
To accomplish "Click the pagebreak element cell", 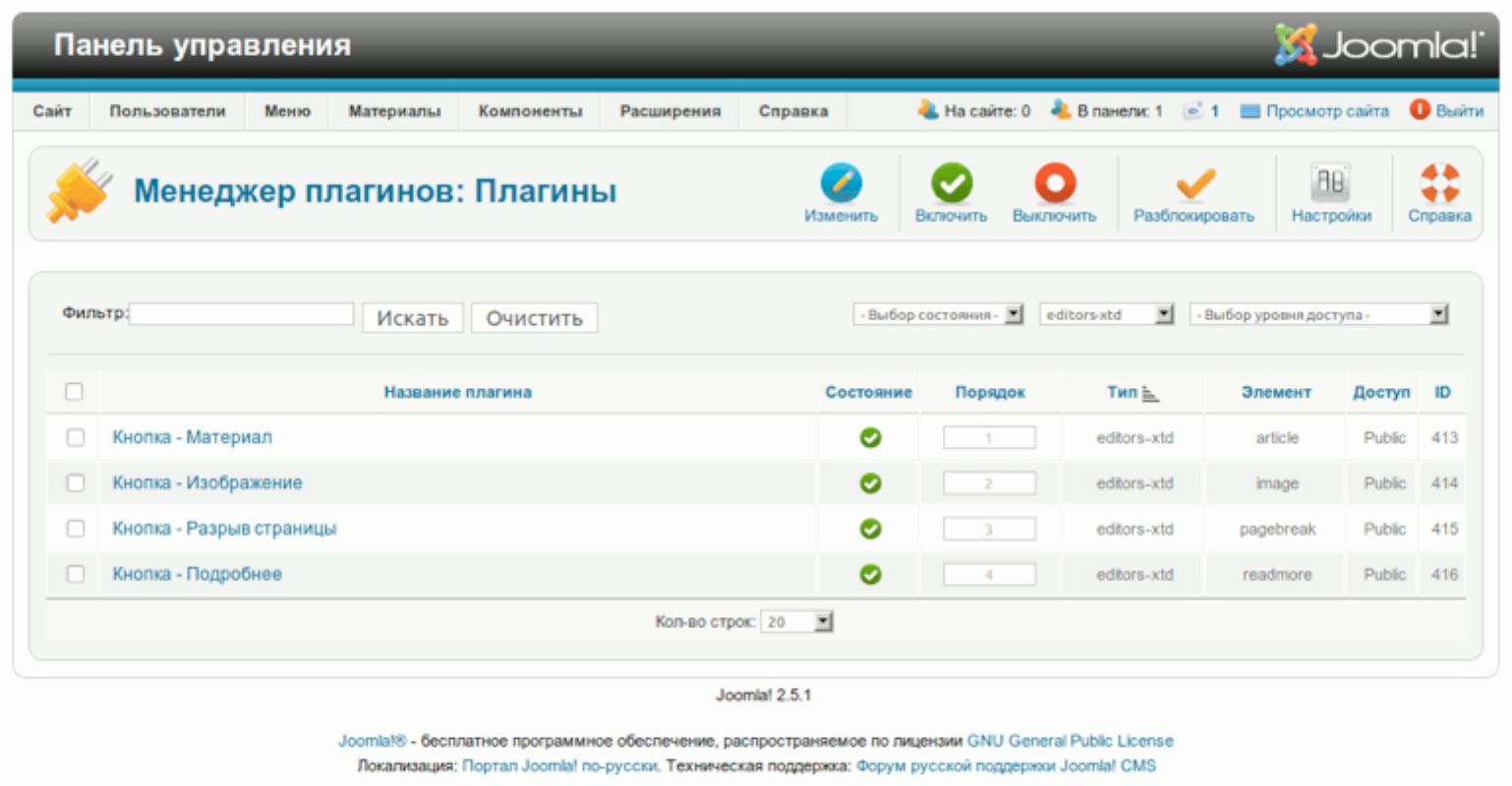I will [1277, 529].
